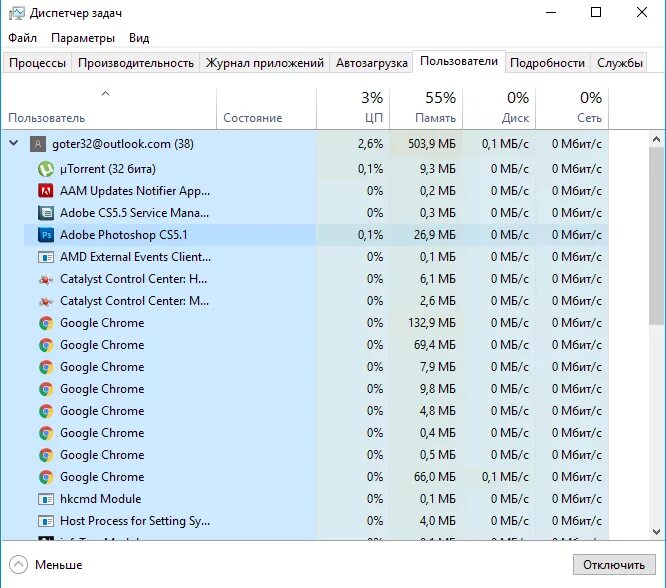Go to the Автозагрузка tab
666x588 pixels.
click(372, 63)
